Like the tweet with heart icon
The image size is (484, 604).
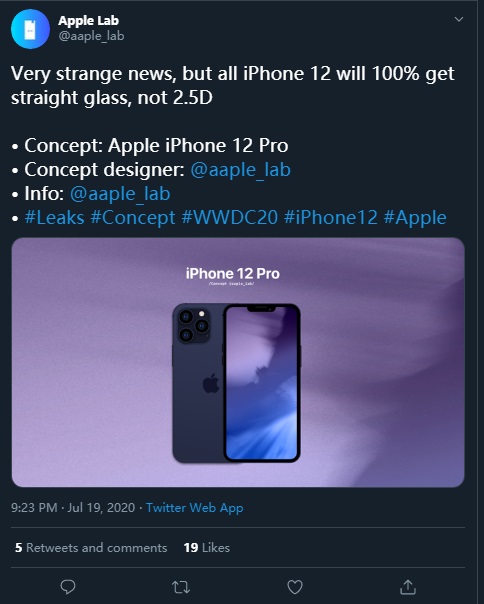295,587
